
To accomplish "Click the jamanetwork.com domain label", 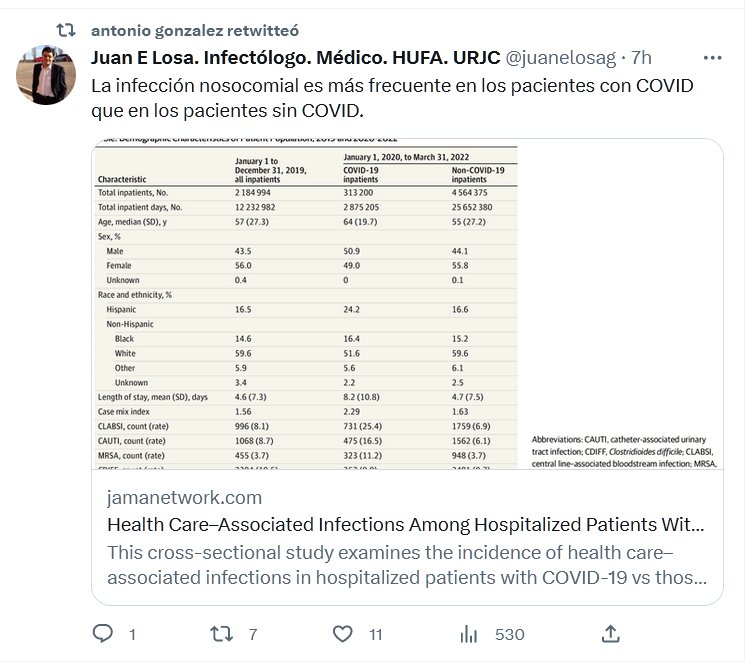I will [185, 497].
